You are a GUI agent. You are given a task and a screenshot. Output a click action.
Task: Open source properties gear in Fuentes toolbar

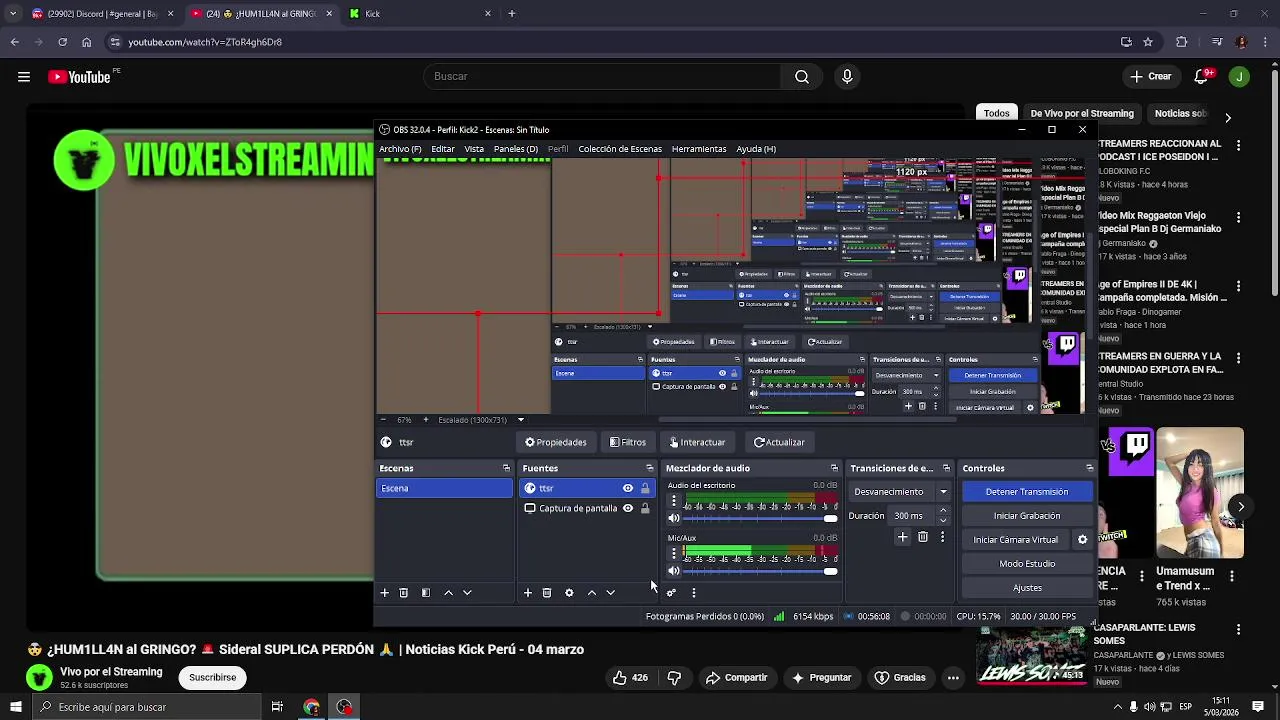click(569, 593)
